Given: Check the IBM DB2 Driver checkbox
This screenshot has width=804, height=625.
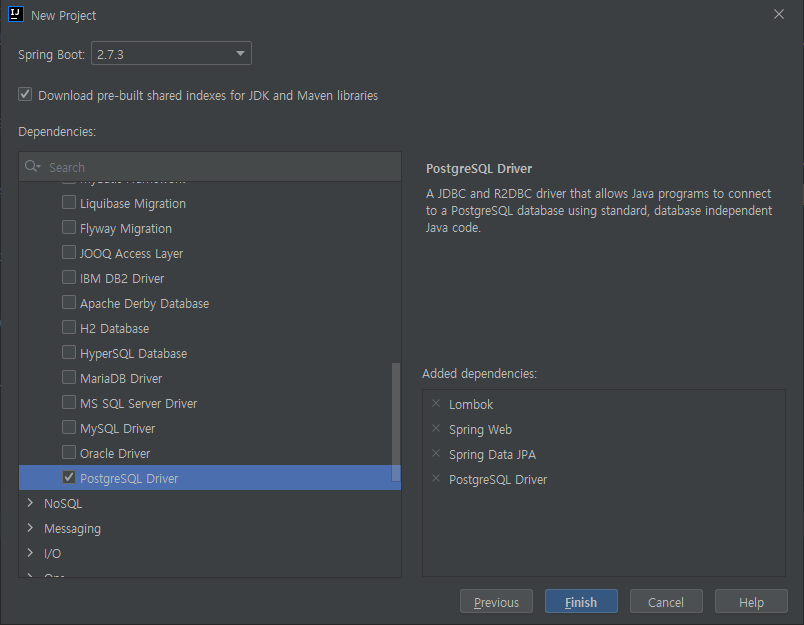Looking at the screenshot, I should [x=69, y=277].
